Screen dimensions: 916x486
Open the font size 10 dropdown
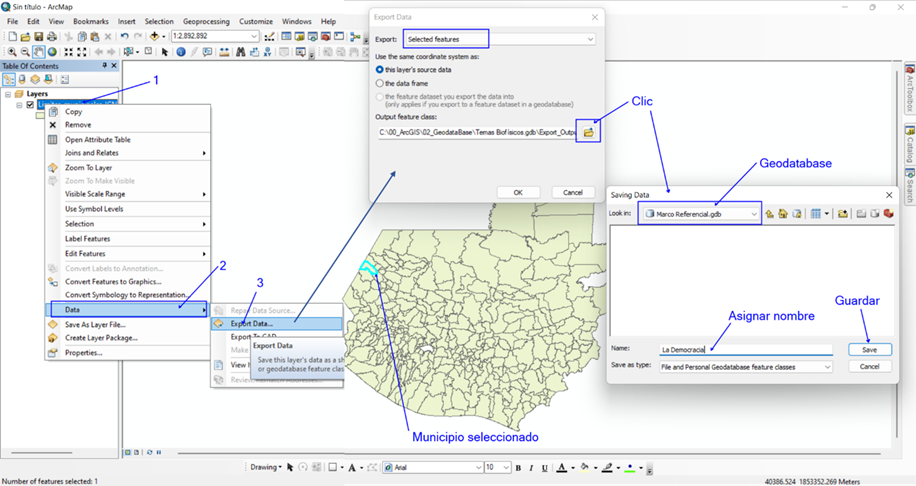pos(506,468)
